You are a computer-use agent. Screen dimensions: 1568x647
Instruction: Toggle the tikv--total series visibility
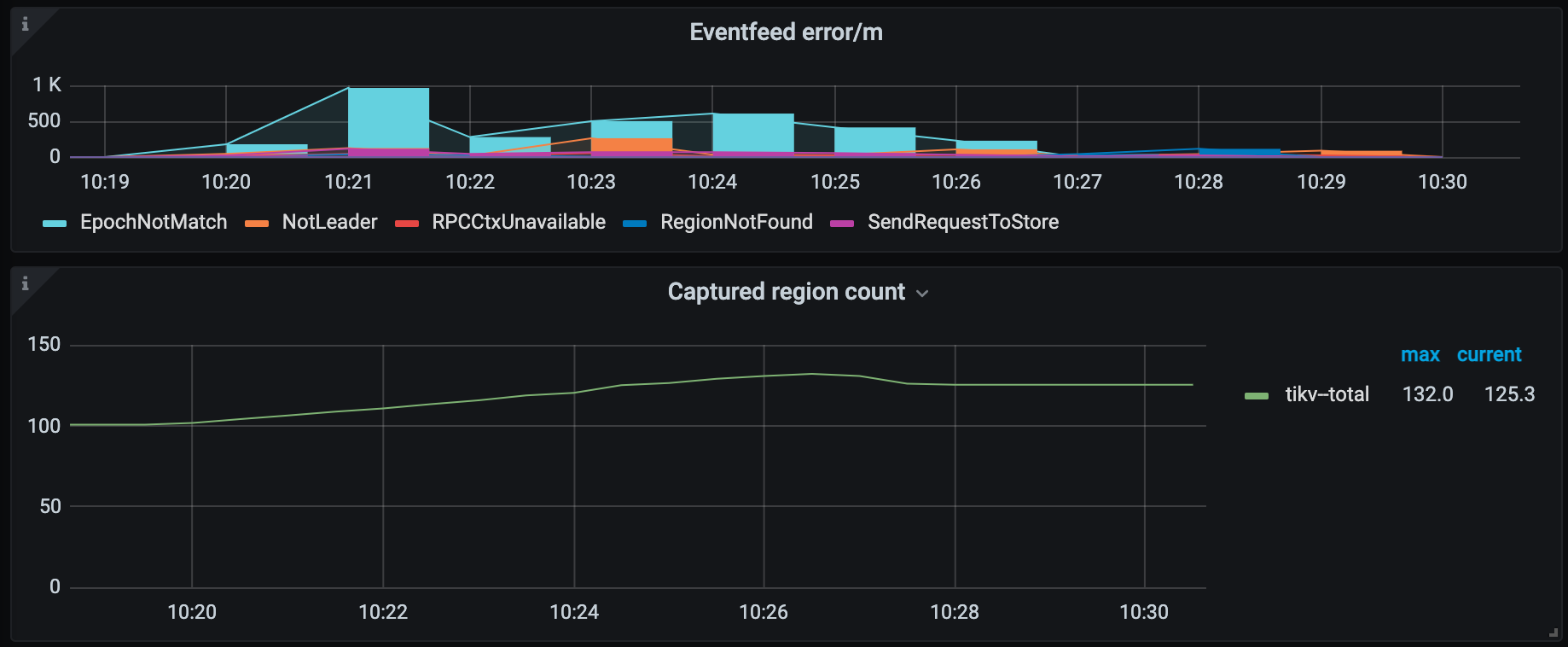click(x=1326, y=394)
